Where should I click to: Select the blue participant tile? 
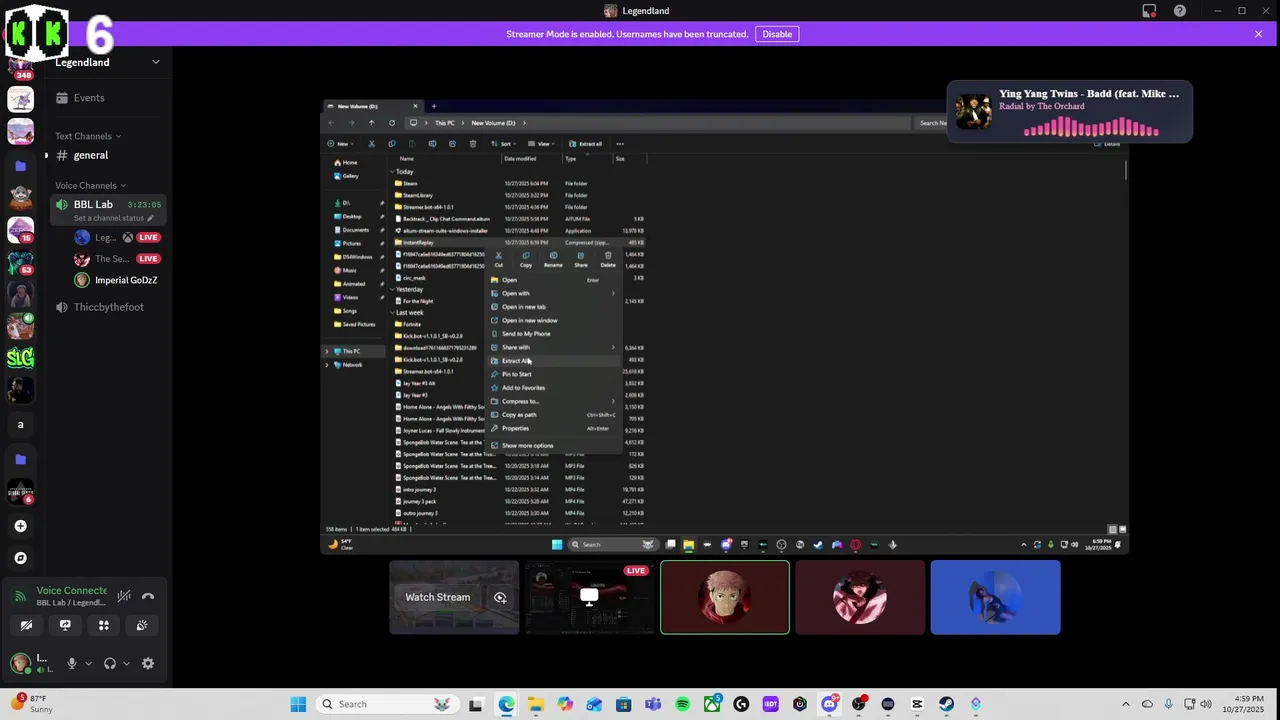point(995,597)
